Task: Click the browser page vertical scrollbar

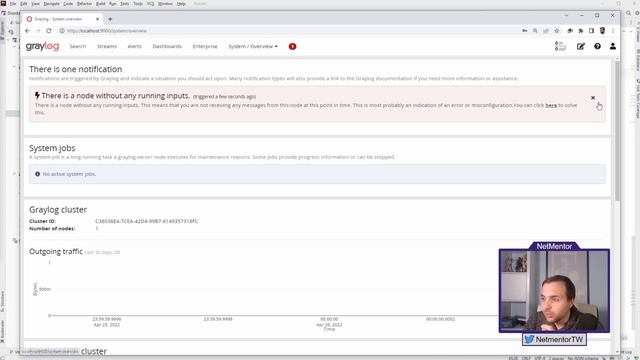Action: click(x=617, y=131)
